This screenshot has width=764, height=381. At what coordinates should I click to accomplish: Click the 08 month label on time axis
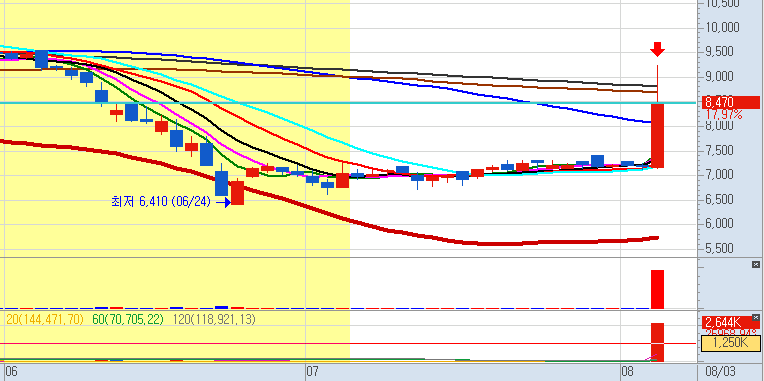click(628, 373)
